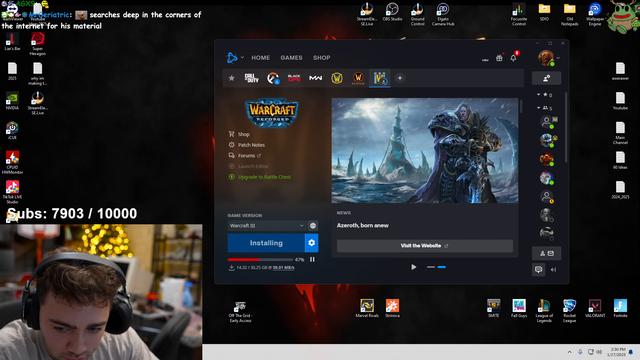Open notifications bell in Battle.net
This screenshot has height=360, width=640.
coord(513,58)
